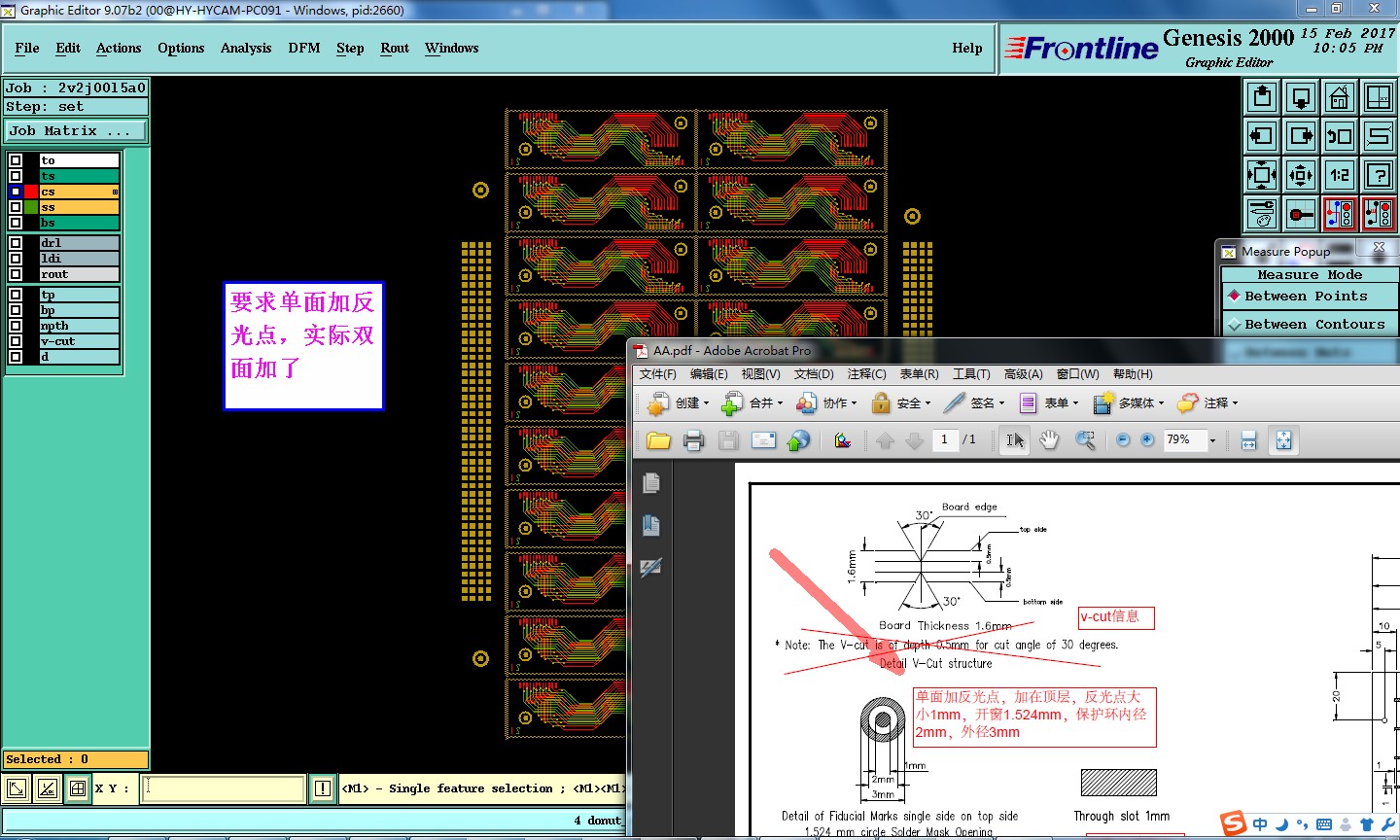Image resolution: width=1400 pixels, height=840 pixels.
Task: Click the question mark help icon
Action: pos(1379,175)
